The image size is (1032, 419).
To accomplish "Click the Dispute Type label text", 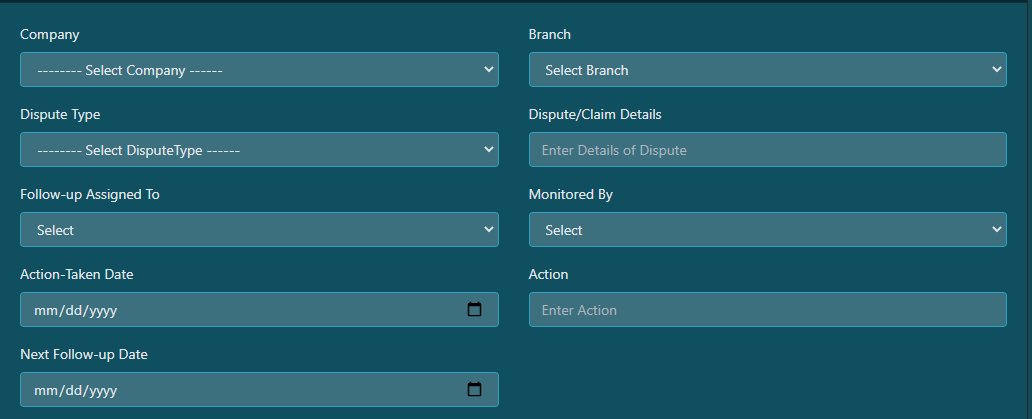I will pos(60,114).
